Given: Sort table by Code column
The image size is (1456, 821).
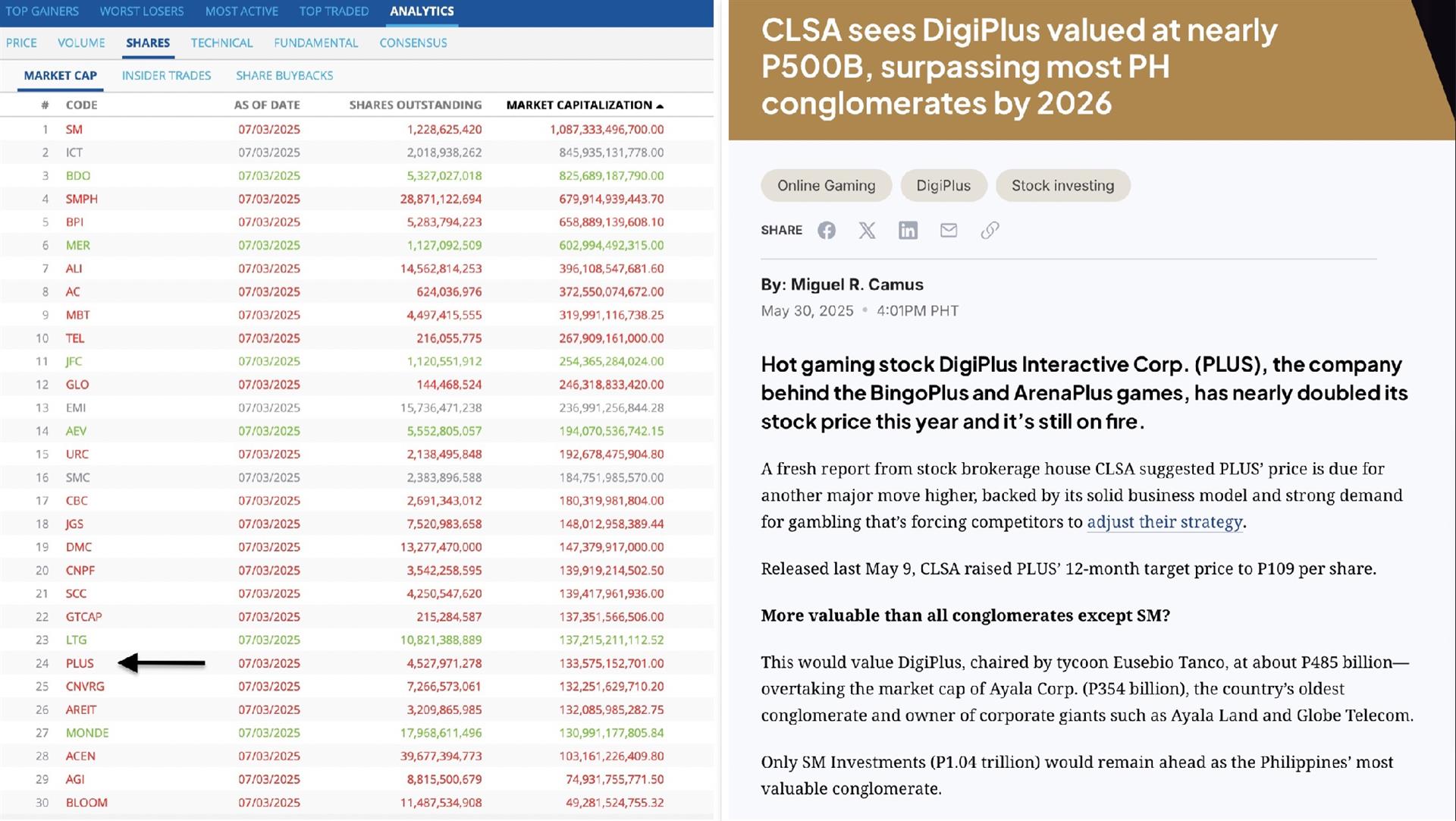Looking at the screenshot, I should point(81,105).
